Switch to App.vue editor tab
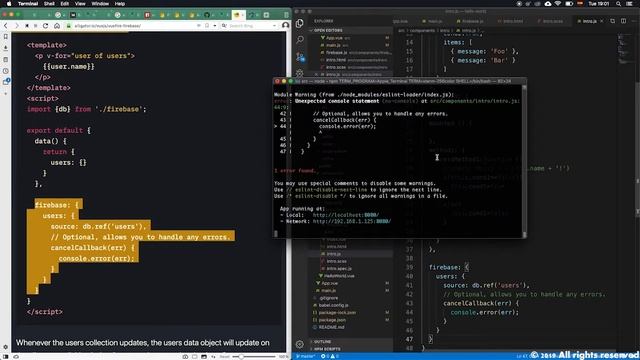This screenshot has width=640, height=360. 400,21
